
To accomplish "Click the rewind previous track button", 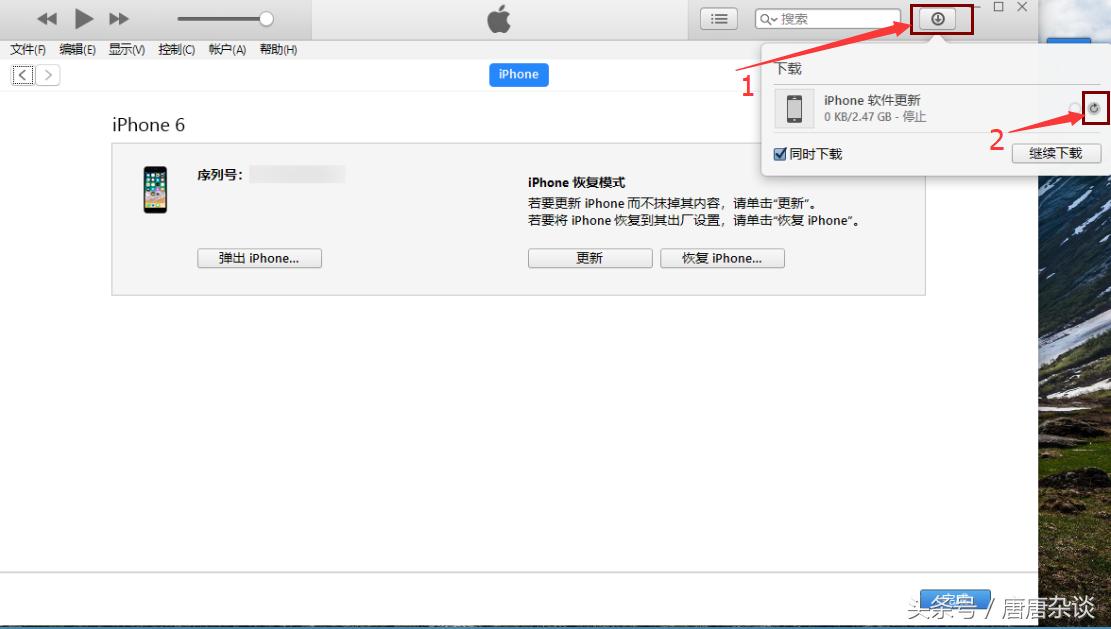I will point(47,19).
